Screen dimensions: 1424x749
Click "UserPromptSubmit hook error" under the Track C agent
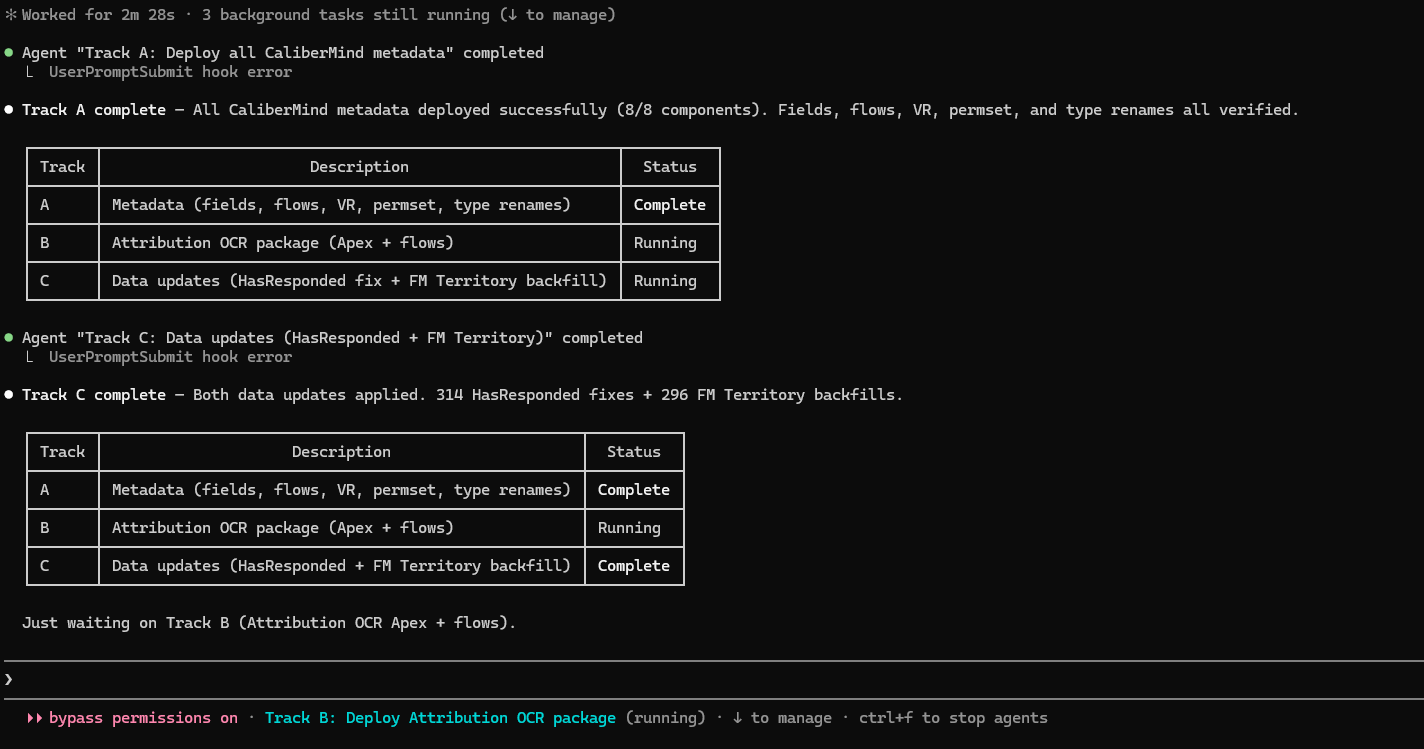pyautogui.click(x=170, y=357)
